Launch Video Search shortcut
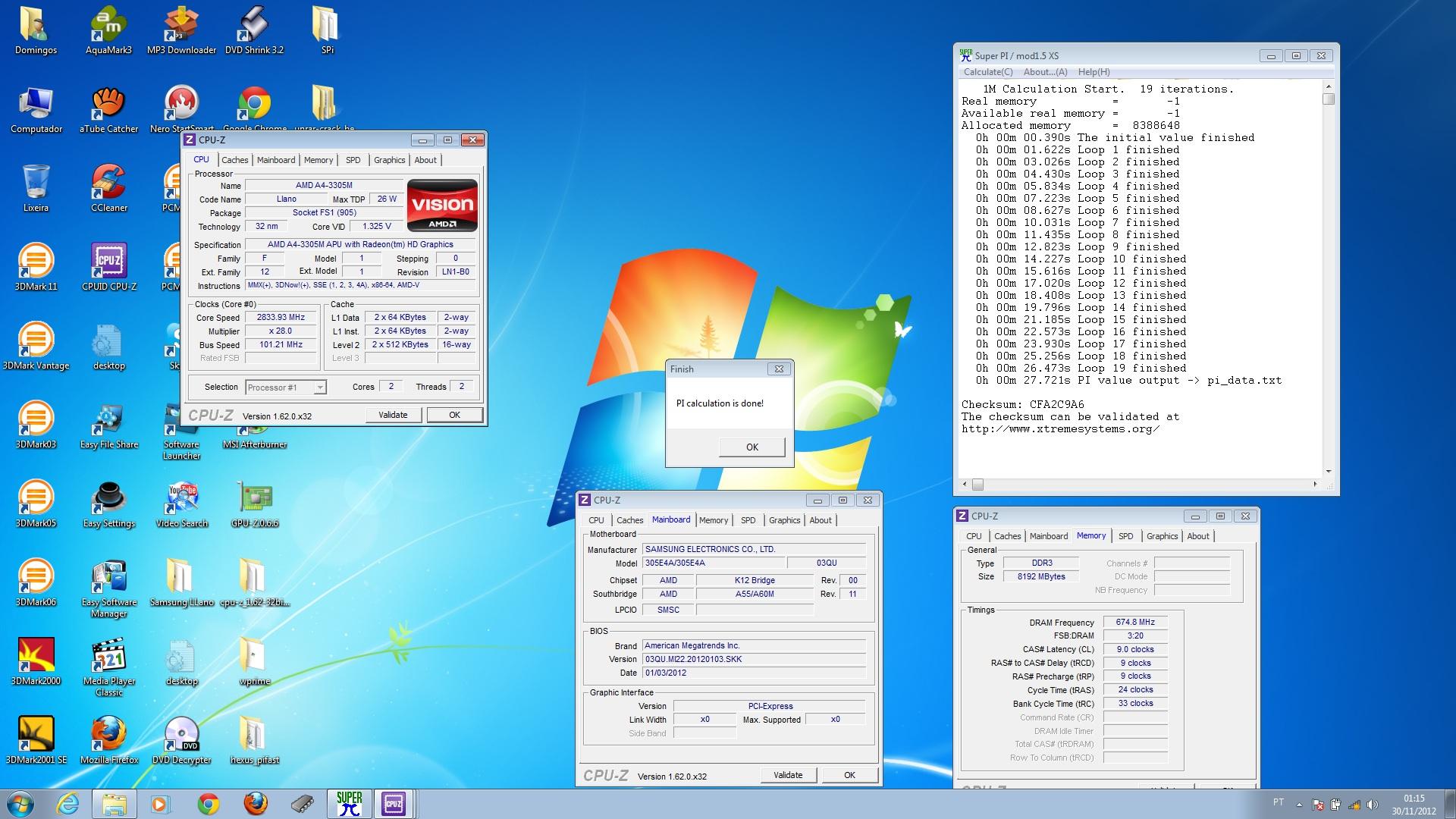Screen dimensions: 1456x819 coord(181,504)
